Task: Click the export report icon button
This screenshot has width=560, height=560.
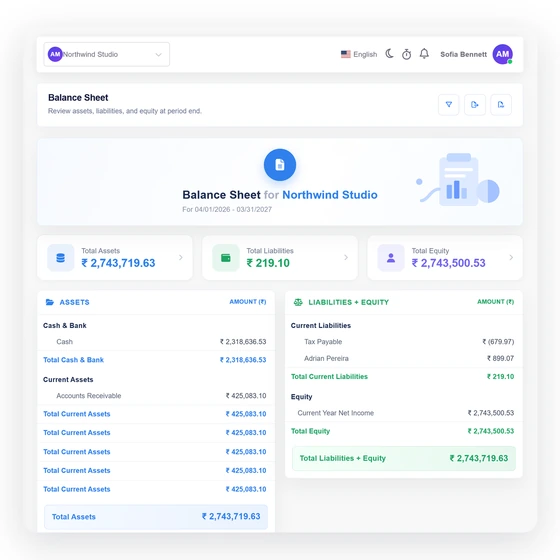Action: click(475, 105)
